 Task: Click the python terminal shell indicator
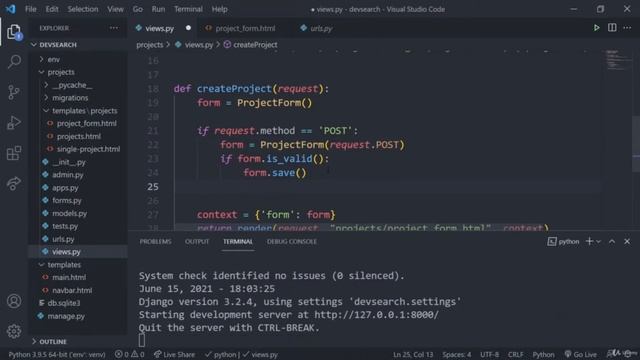[563, 241]
